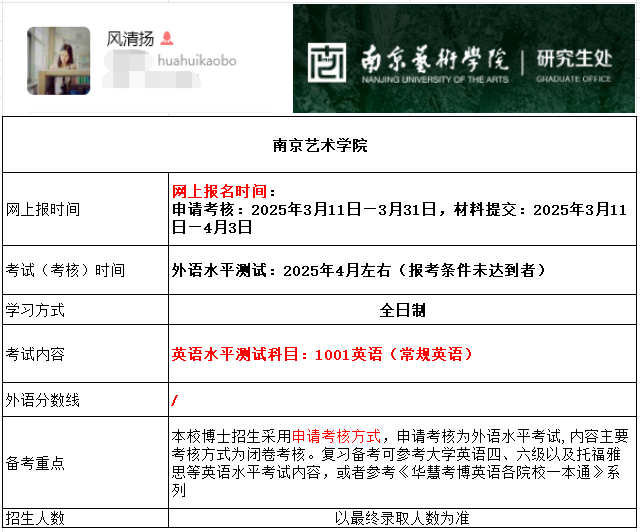Click the banner text 研究生处

coord(574,58)
